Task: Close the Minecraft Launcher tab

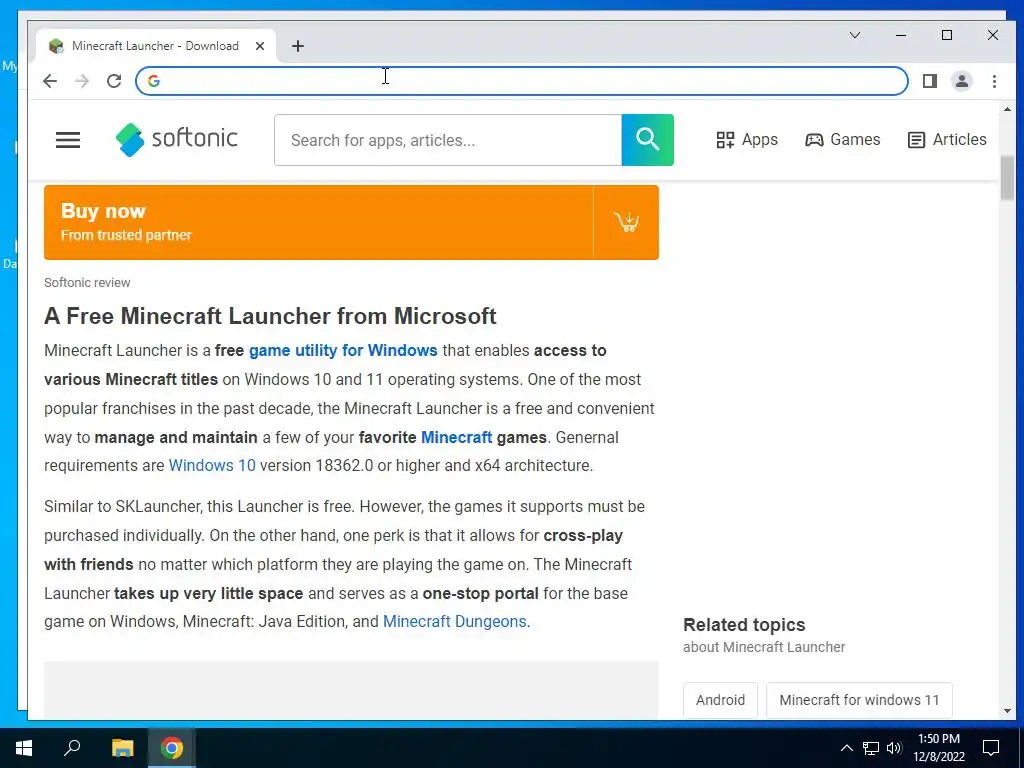Action: [260, 46]
